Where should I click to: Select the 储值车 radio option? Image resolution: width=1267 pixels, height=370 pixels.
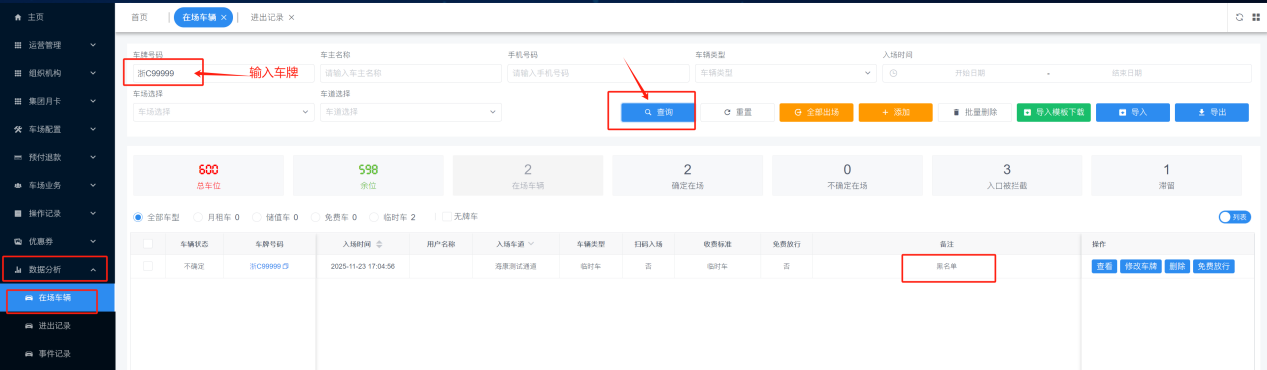tap(257, 216)
